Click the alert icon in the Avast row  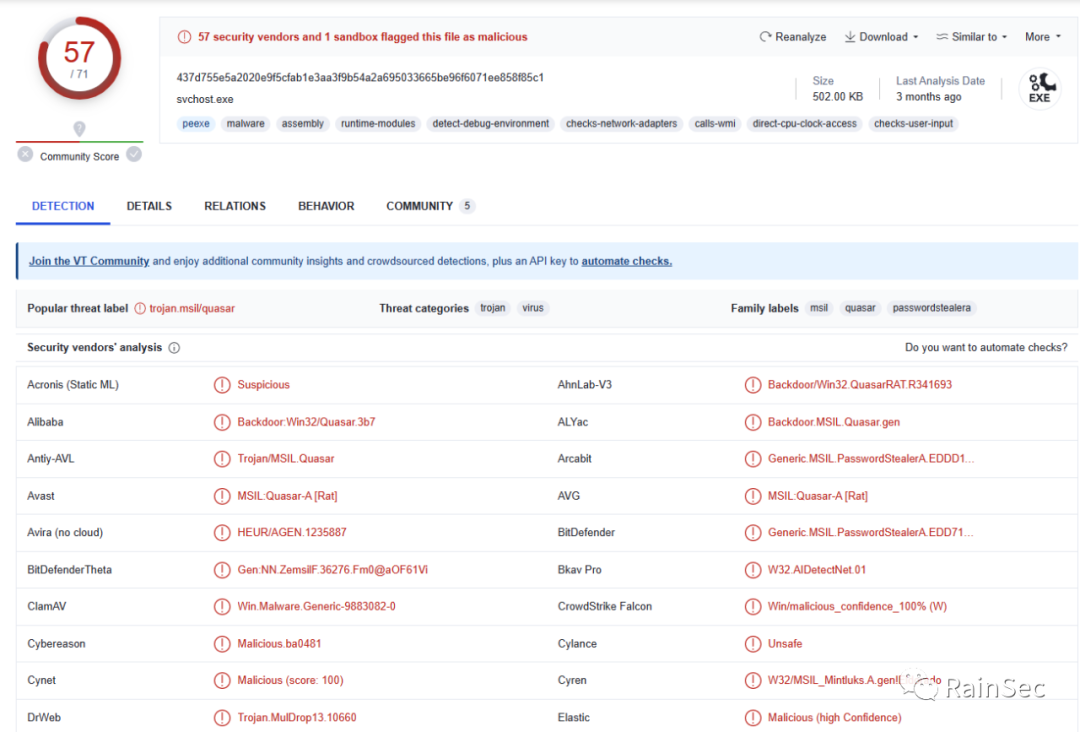tap(222, 496)
